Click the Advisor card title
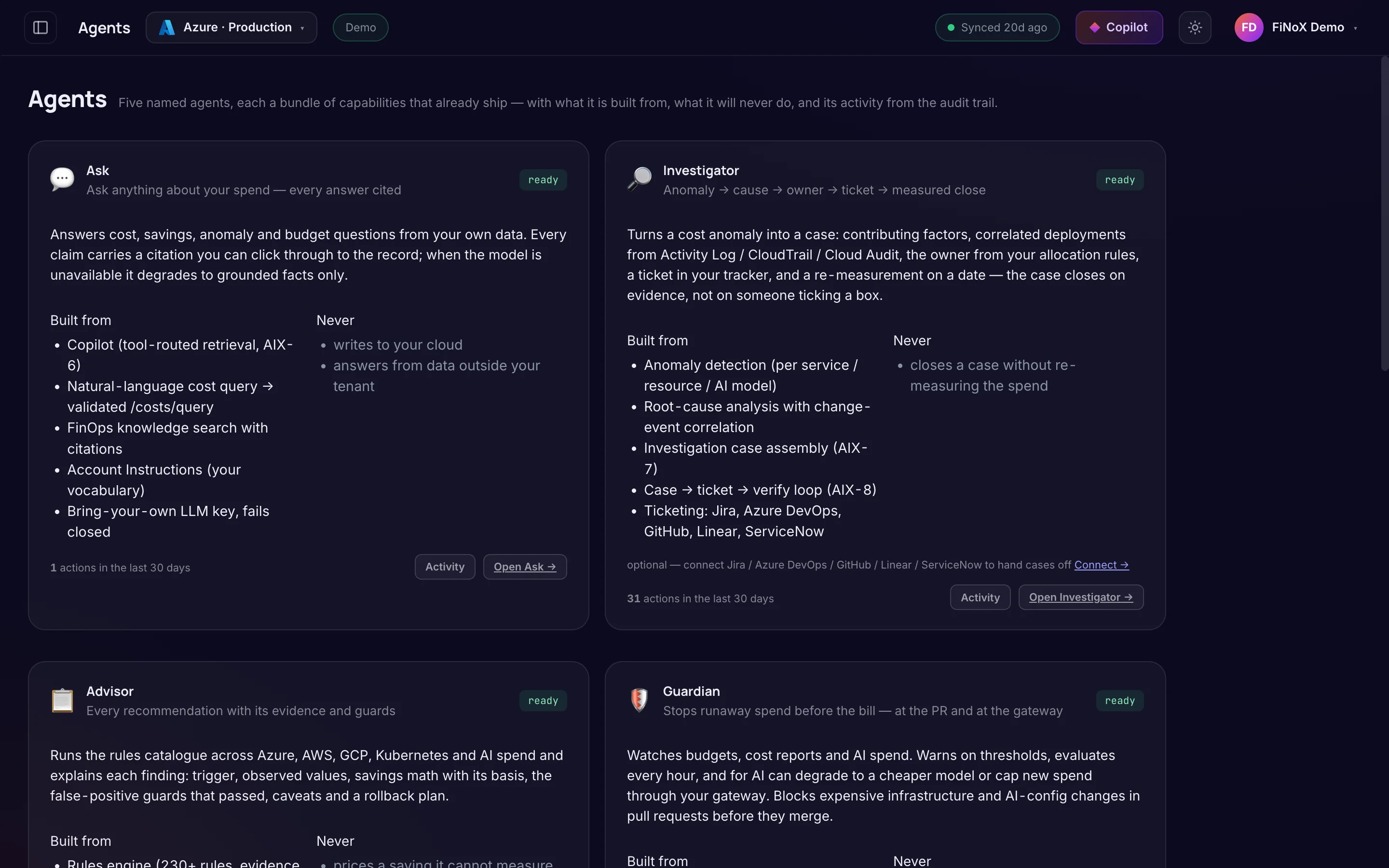Viewport: 1389px width, 868px height. click(x=109, y=691)
